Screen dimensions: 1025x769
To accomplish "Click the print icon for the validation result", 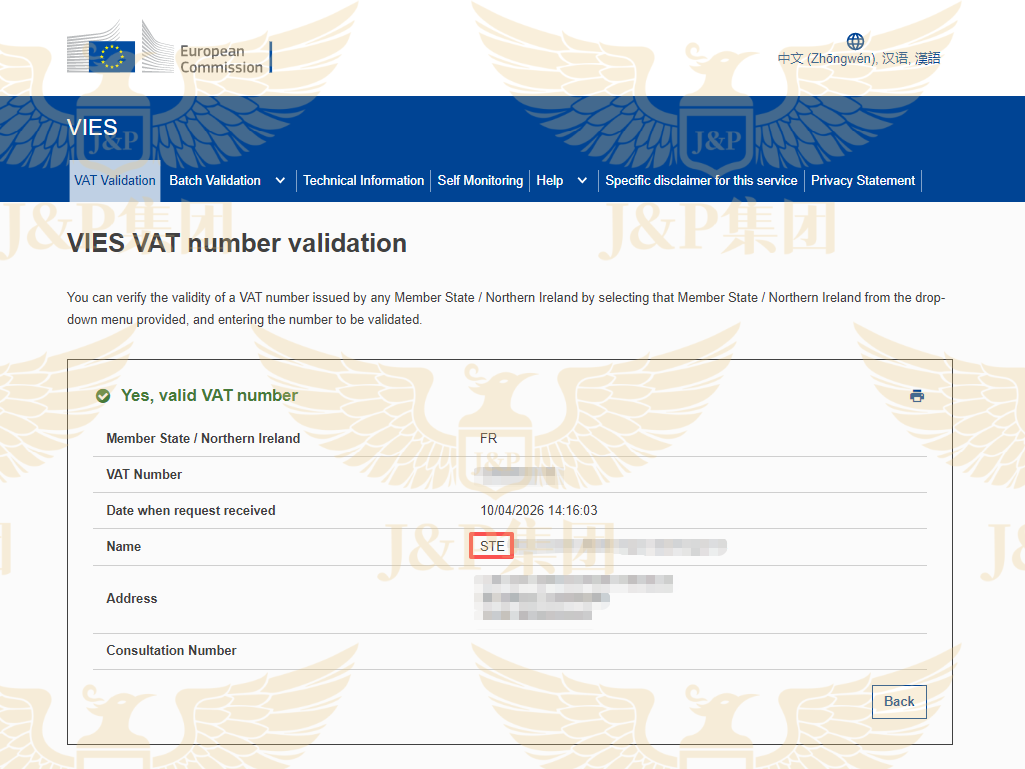I will [x=917, y=395].
